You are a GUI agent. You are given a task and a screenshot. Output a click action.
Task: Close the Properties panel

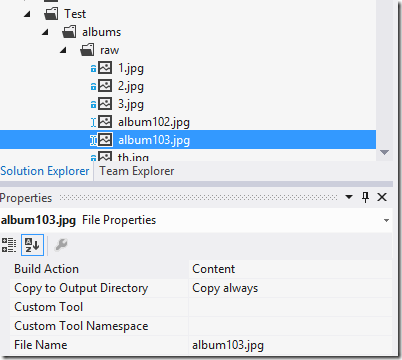coord(382,197)
